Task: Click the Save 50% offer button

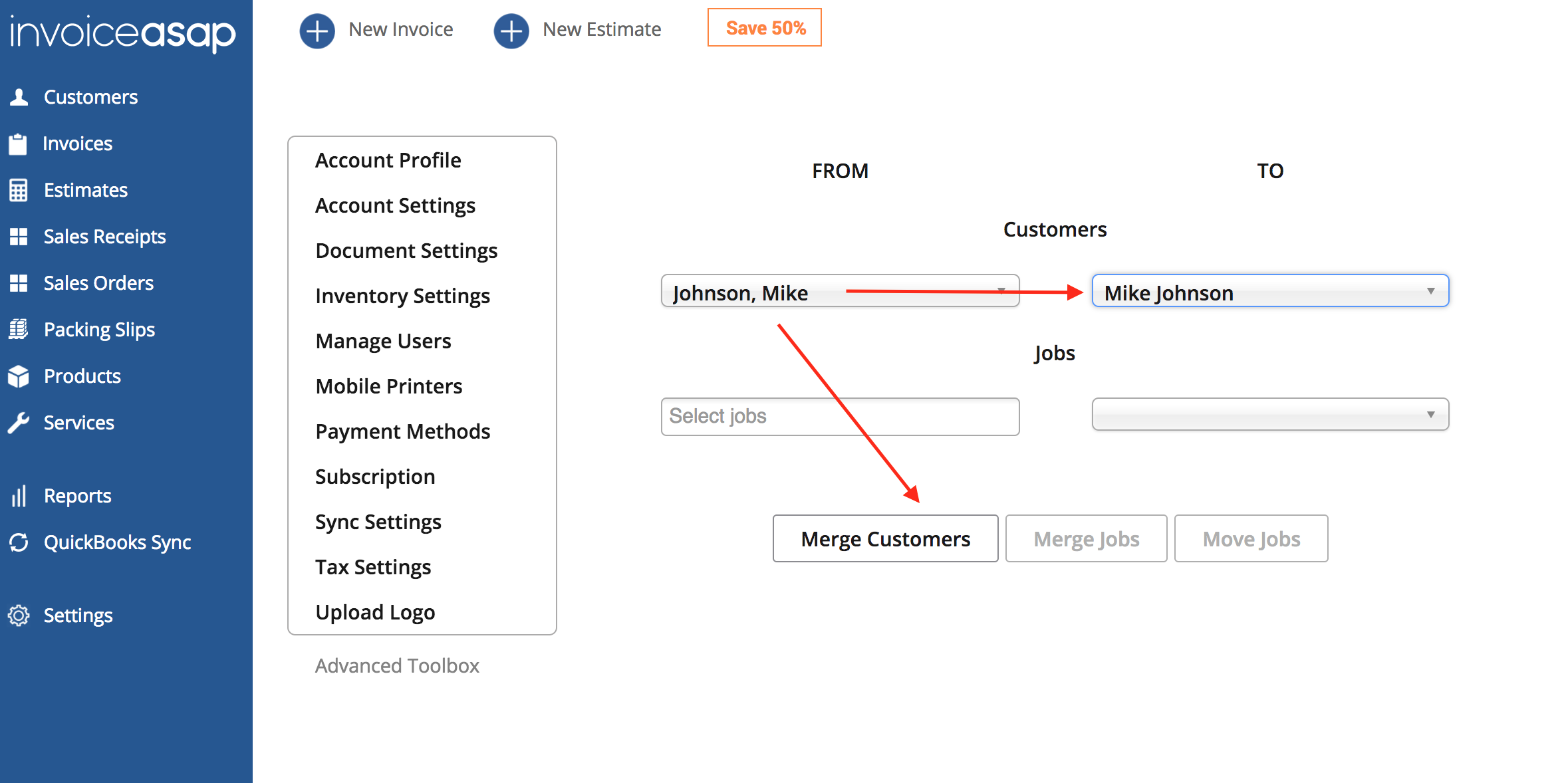Action: [765, 28]
